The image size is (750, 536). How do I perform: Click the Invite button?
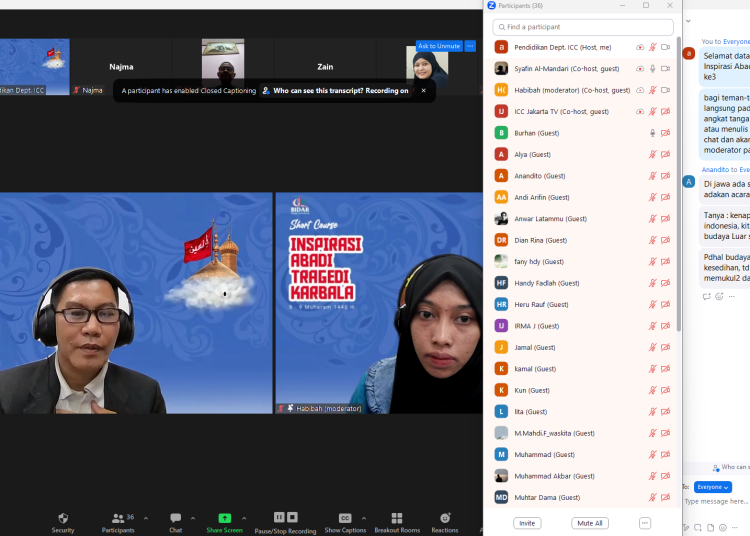pyautogui.click(x=527, y=523)
